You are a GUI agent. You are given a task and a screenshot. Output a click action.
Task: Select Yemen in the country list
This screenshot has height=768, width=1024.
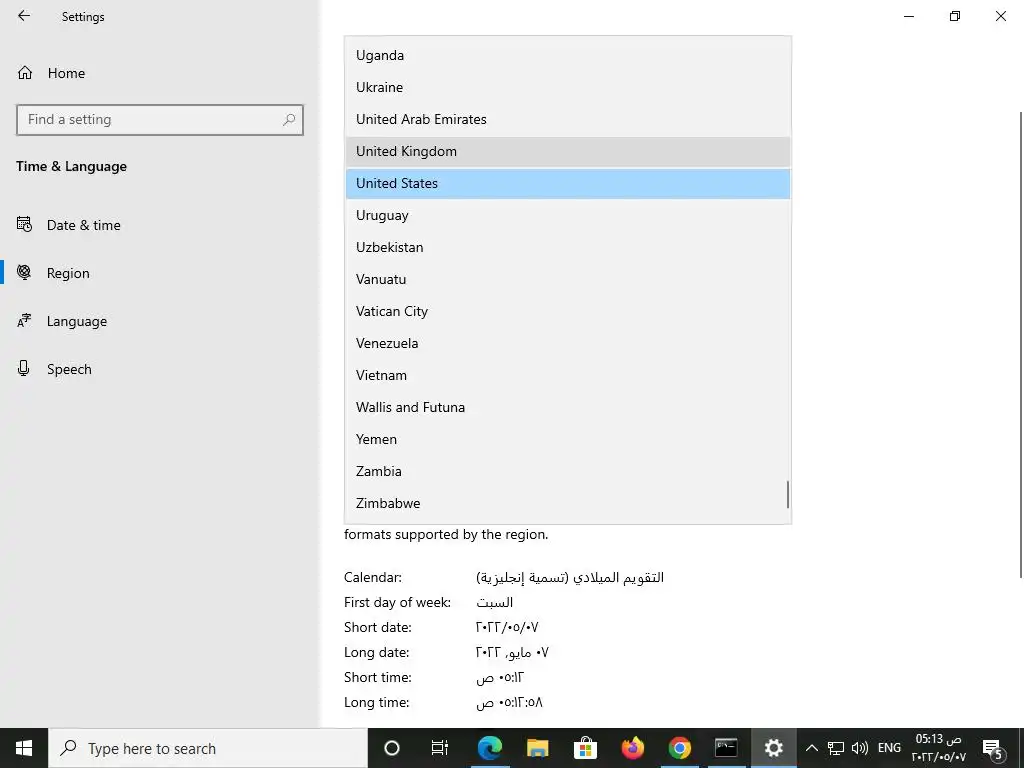tap(568, 440)
